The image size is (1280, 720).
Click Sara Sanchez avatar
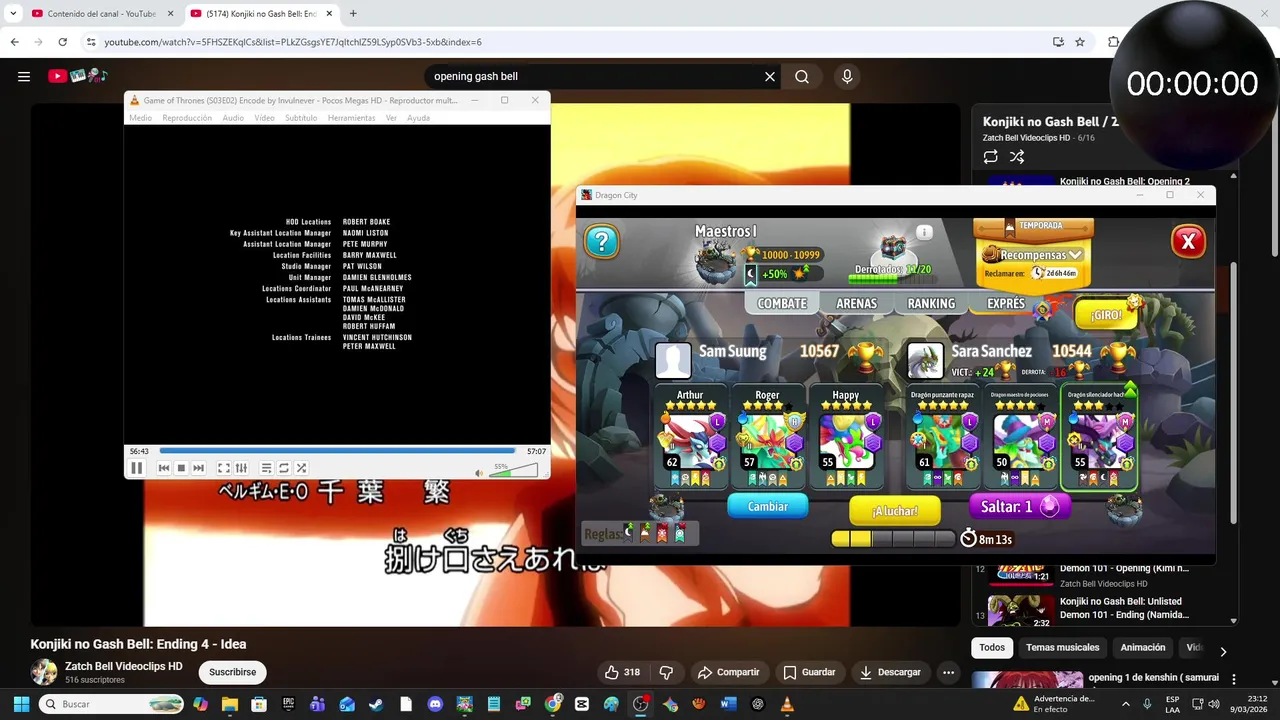click(925, 360)
